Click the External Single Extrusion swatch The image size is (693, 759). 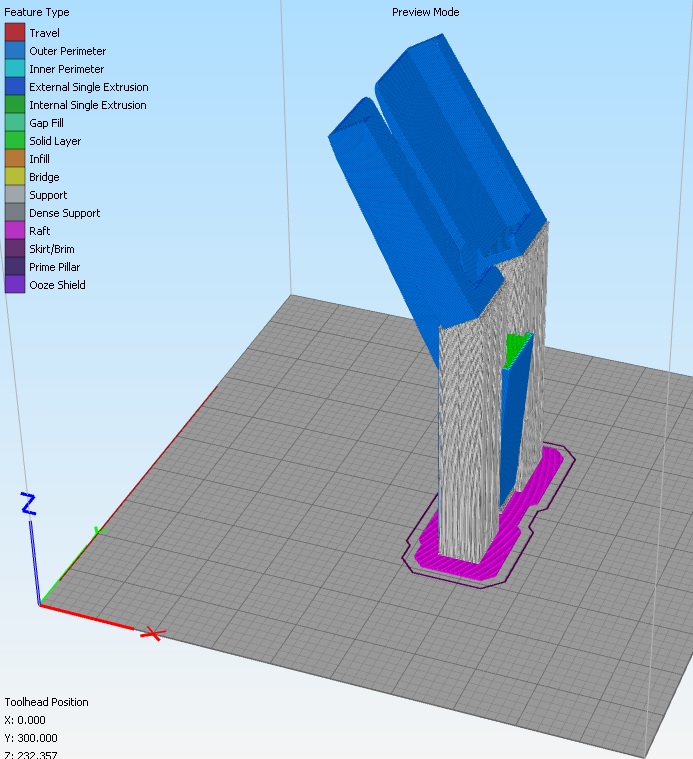click(15, 87)
